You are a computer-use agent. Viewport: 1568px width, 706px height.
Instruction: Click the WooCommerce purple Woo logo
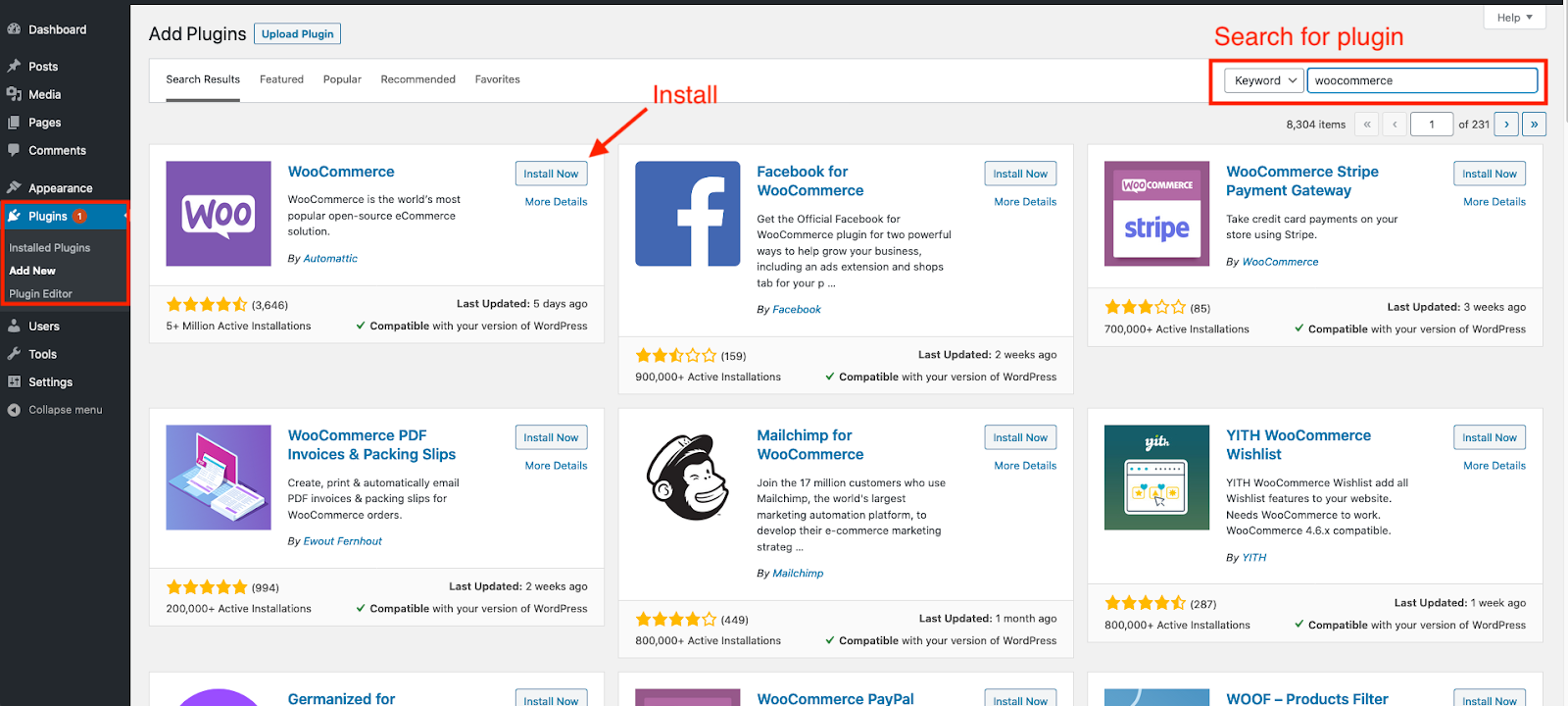[x=219, y=214]
